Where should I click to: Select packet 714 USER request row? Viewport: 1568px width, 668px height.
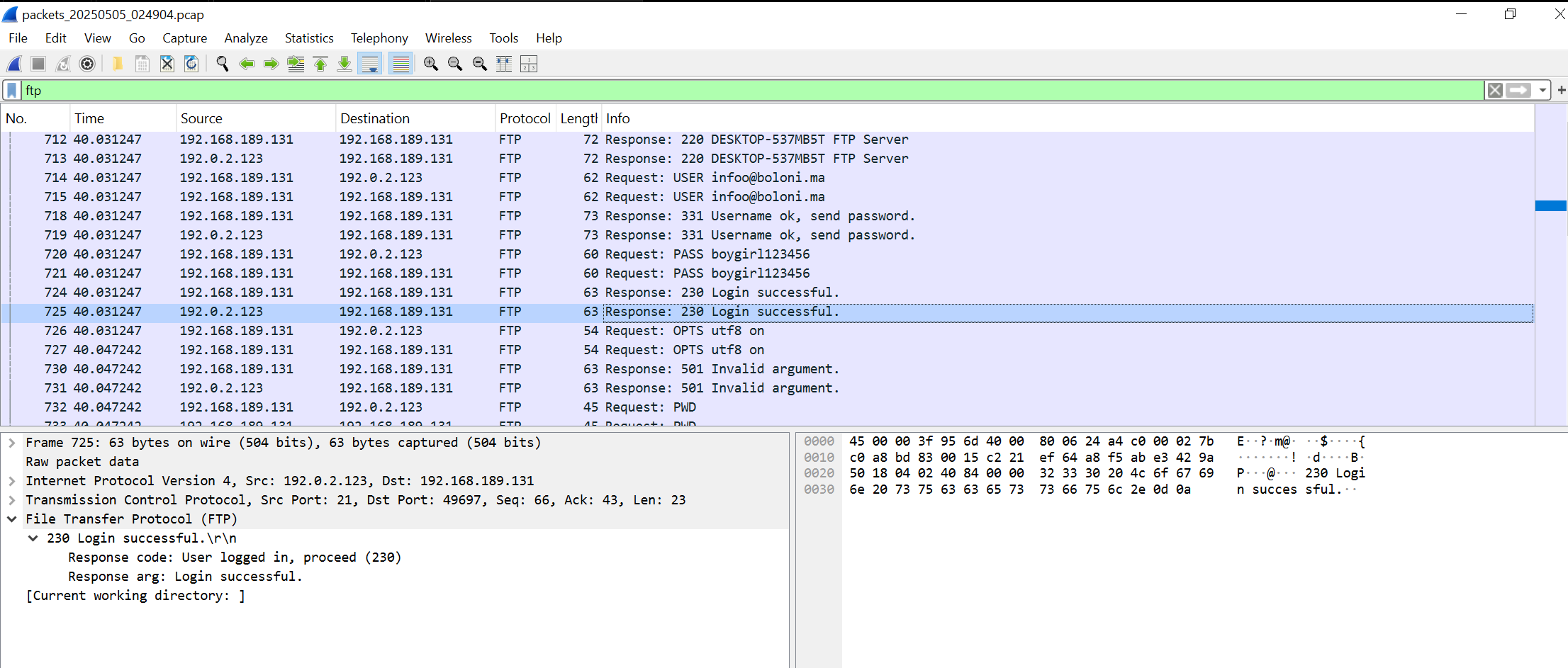[x=768, y=178]
